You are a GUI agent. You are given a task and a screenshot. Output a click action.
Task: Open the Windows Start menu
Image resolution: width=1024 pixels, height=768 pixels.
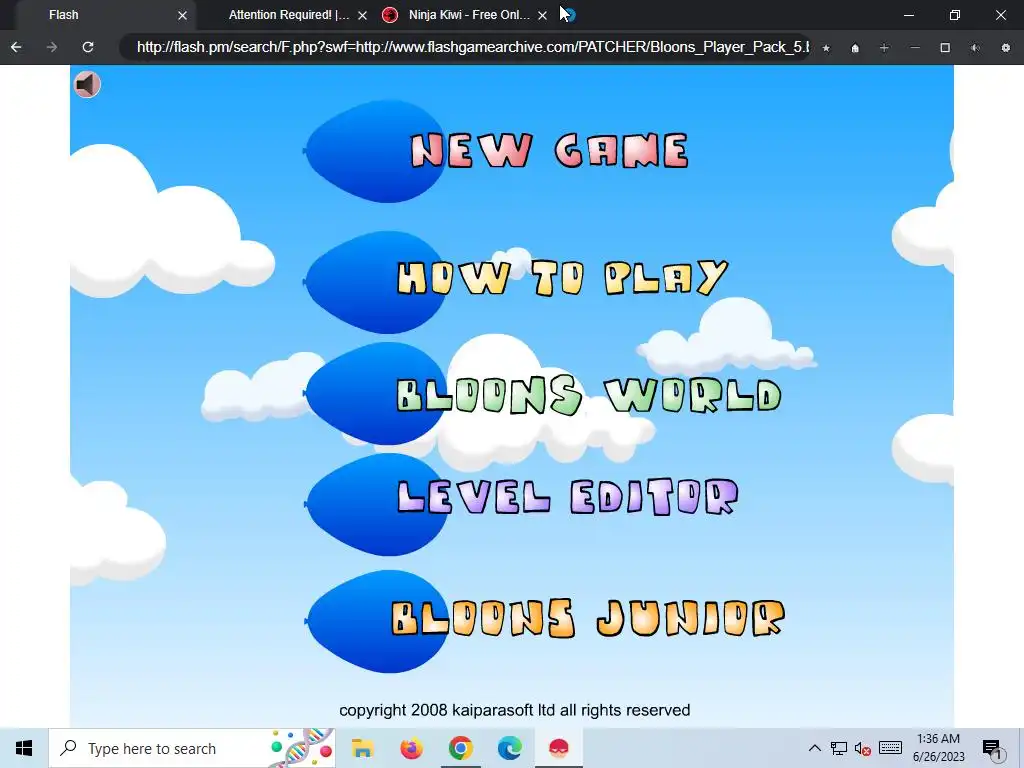coord(24,748)
